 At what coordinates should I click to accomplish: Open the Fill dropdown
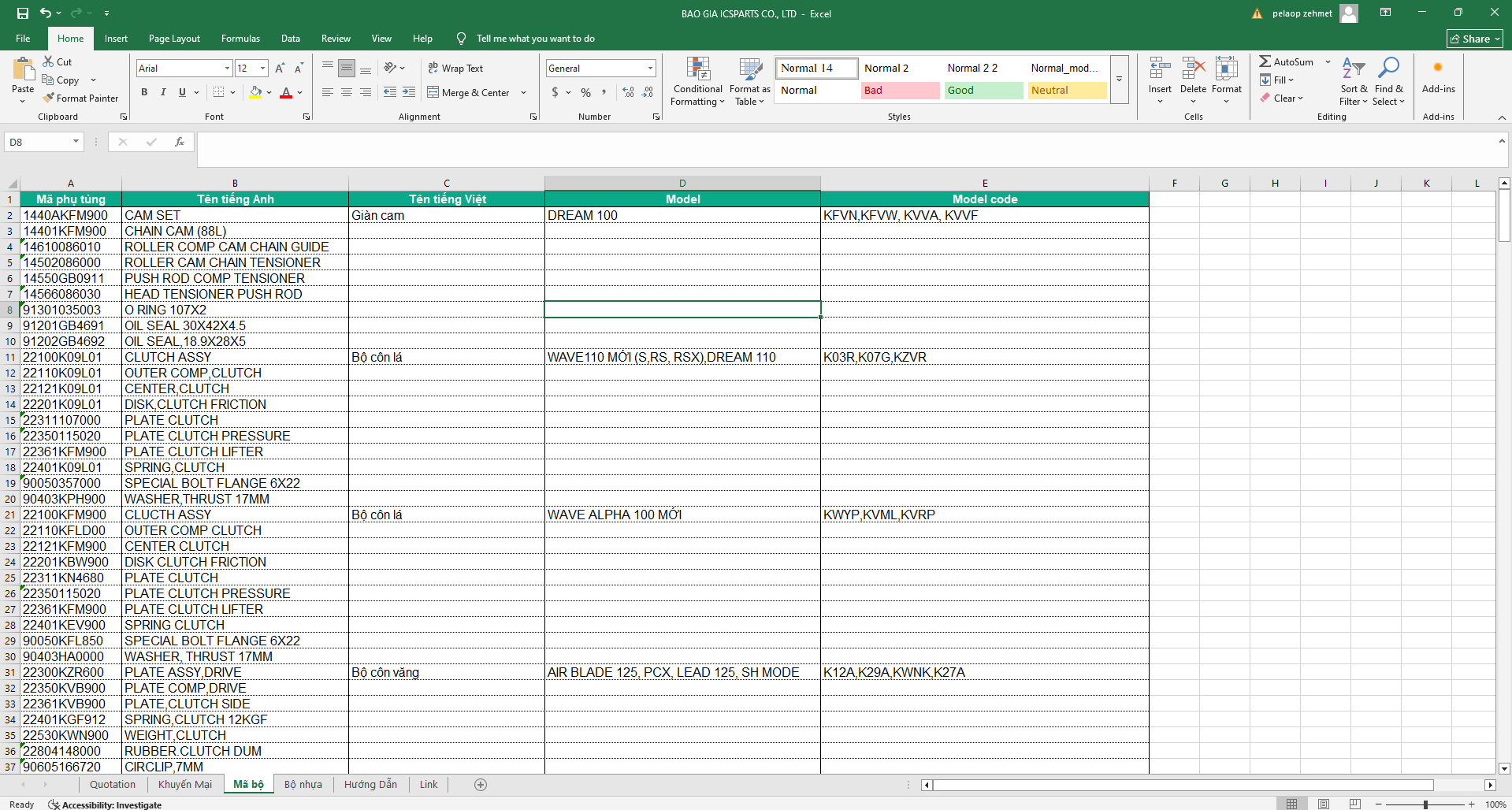pyautogui.click(x=1276, y=80)
